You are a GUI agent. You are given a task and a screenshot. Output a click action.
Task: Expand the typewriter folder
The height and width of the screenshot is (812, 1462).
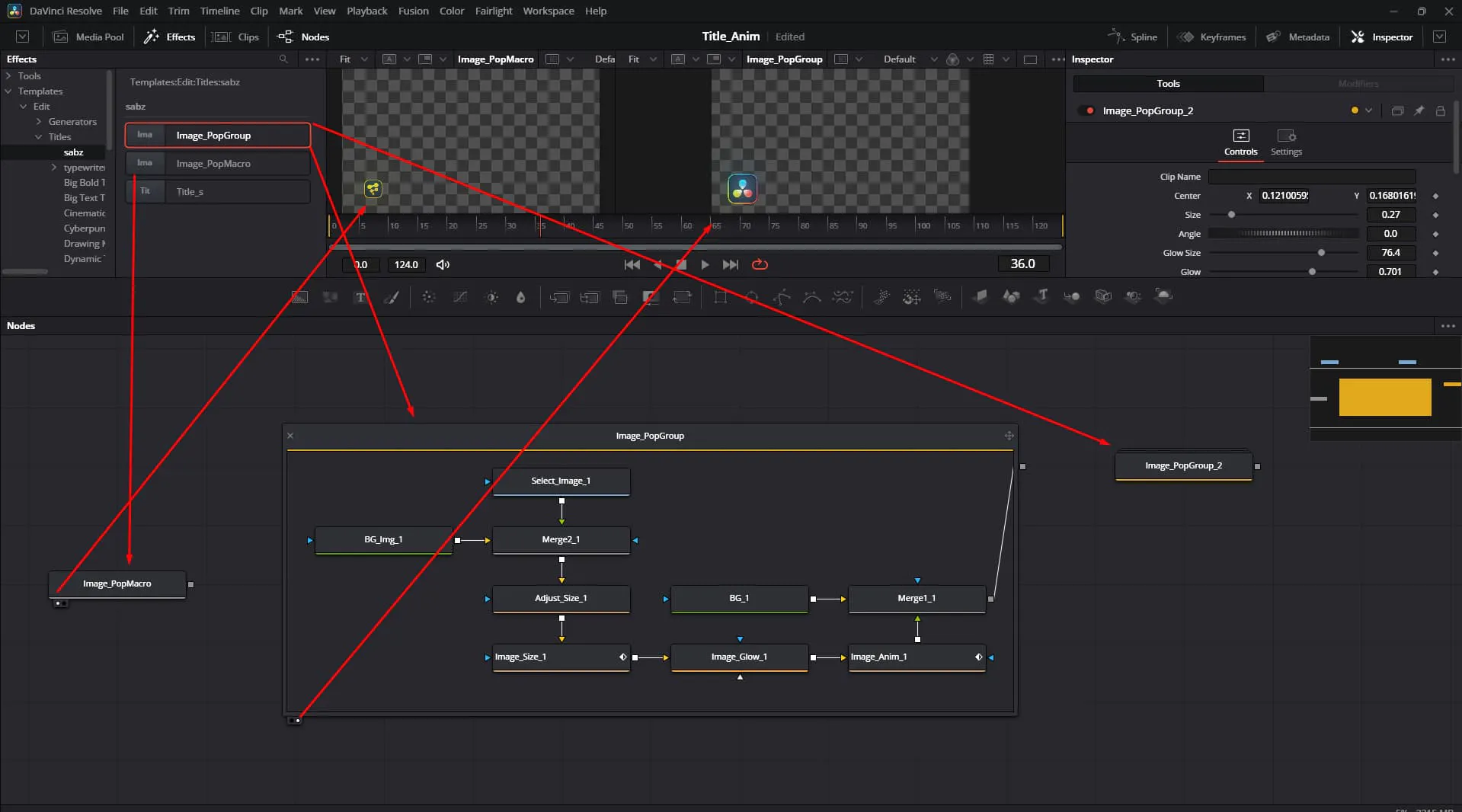[x=54, y=167]
